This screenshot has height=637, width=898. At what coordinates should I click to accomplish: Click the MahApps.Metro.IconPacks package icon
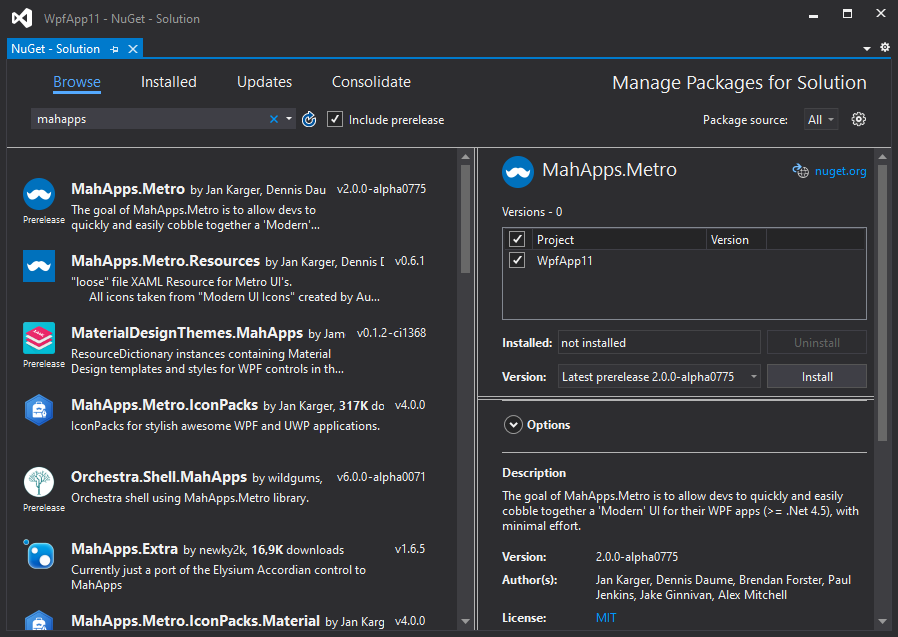tap(39, 410)
